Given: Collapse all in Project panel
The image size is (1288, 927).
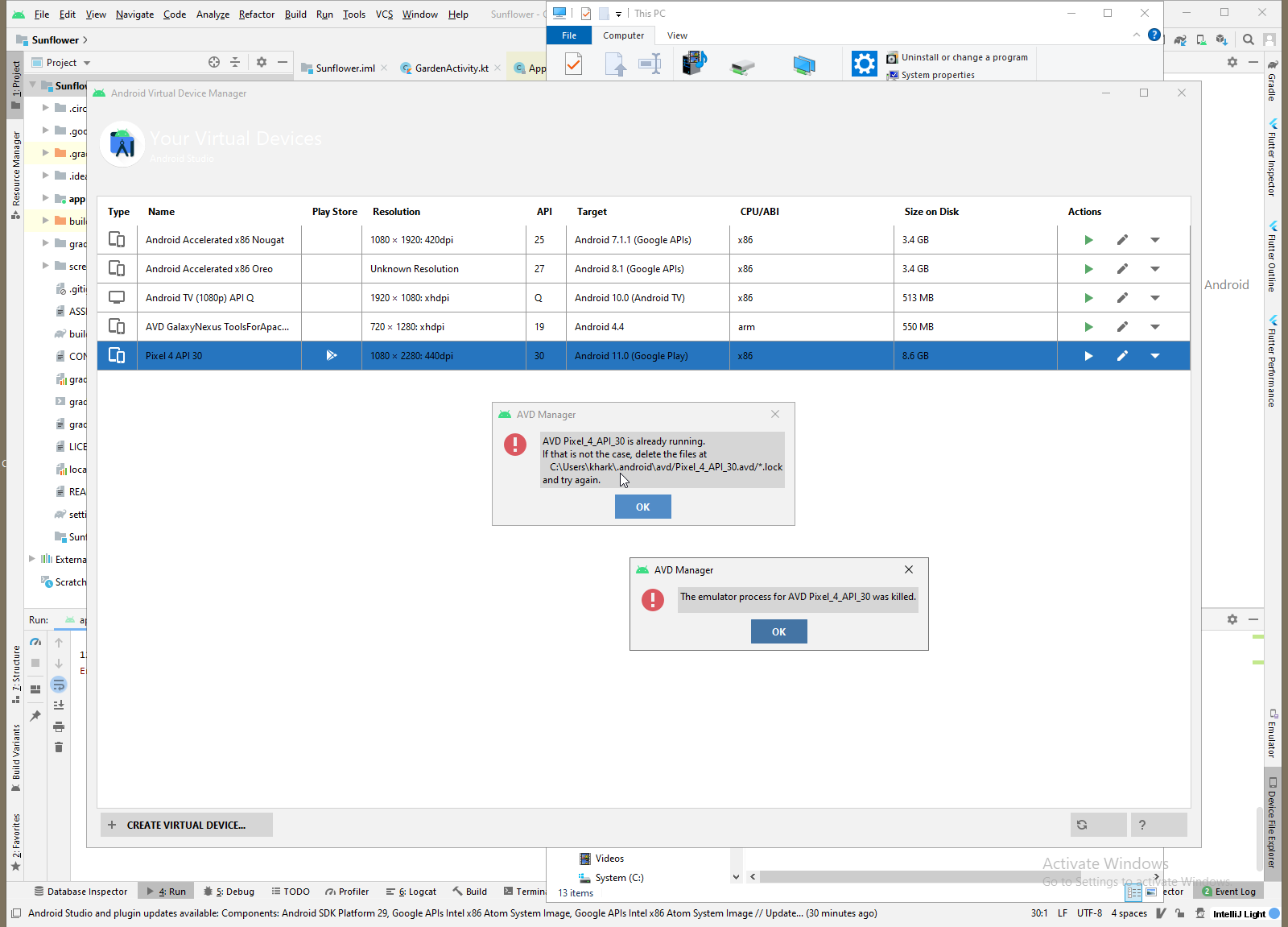Looking at the screenshot, I should pyautogui.click(x=235, y=62).
